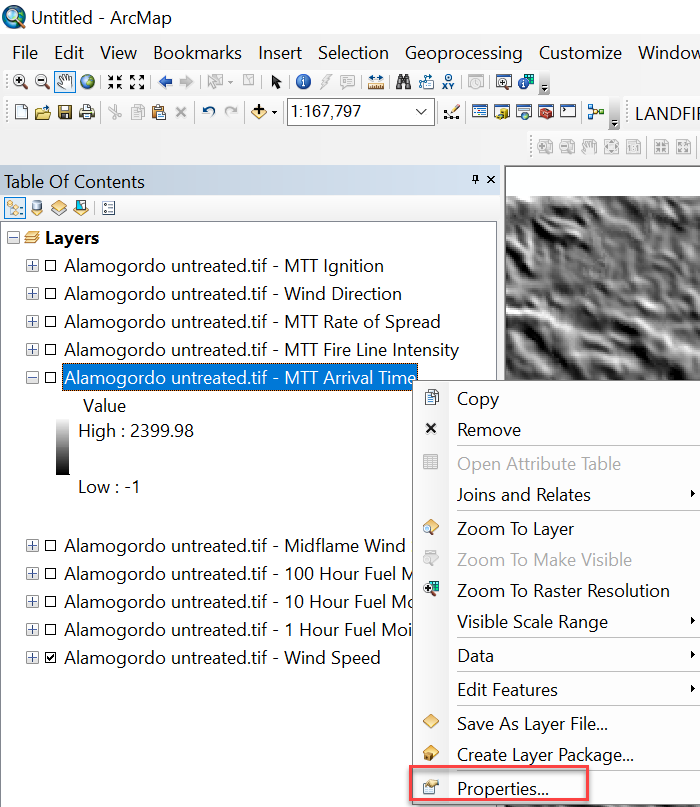Open the Table Of Contents window icon
Viewport: 700px width, 807px height.
click(480, 112)
